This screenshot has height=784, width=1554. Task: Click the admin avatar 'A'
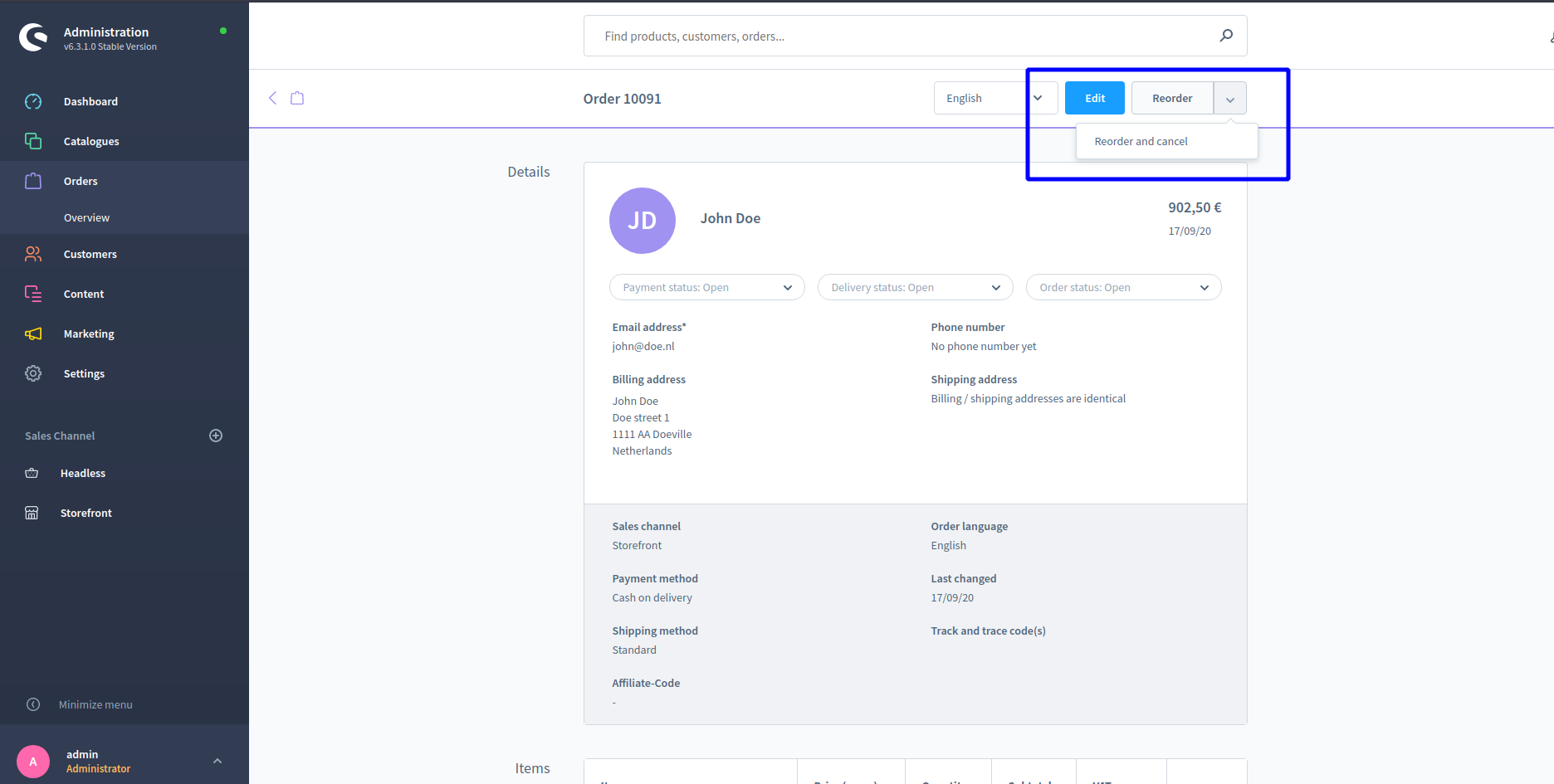pos(33,761)
